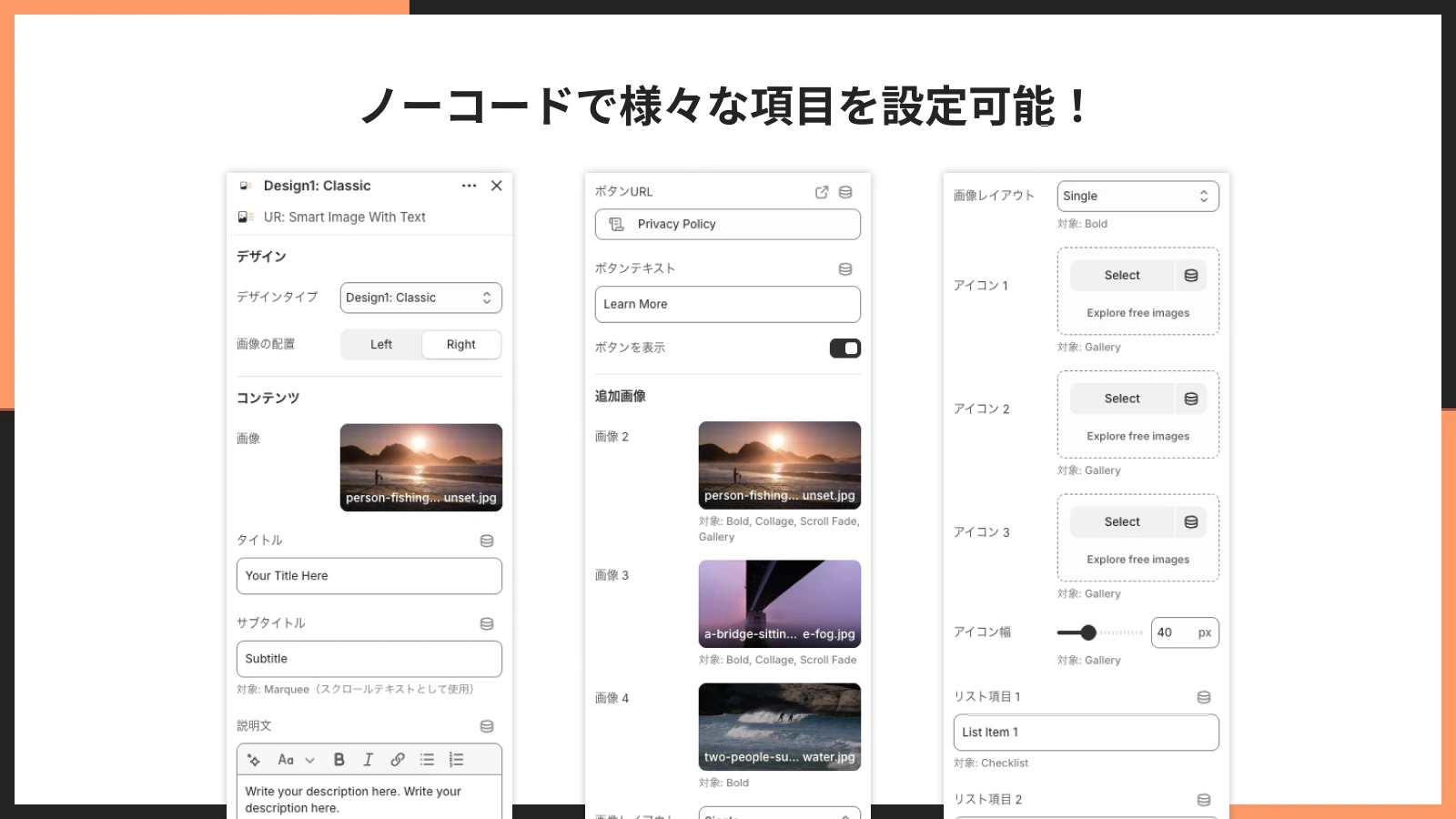The height and width of the screenshot is (819, 1456).
Task: Select the 画像 3 a-bridge-sittin thumbnail
Action: pyautogui.click(x=780, y=603)
